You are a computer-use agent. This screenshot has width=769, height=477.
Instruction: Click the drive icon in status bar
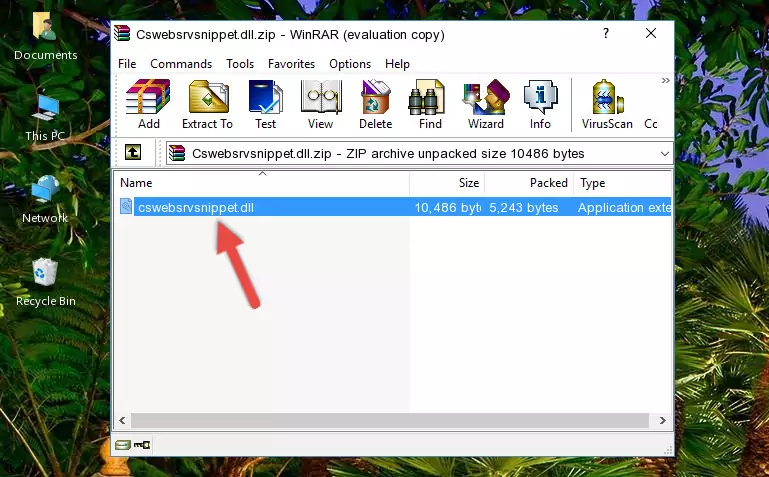123,445
